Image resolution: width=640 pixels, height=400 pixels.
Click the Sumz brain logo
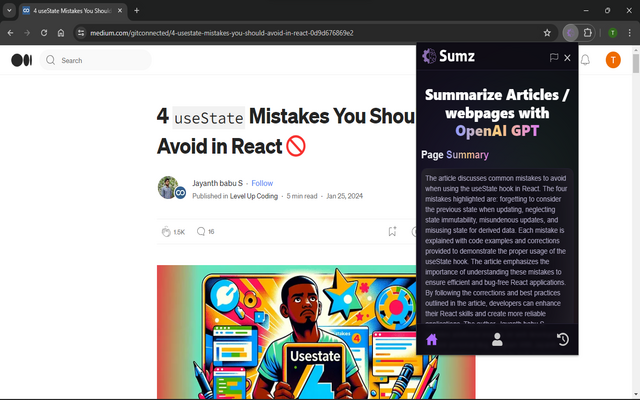(429, 56)
